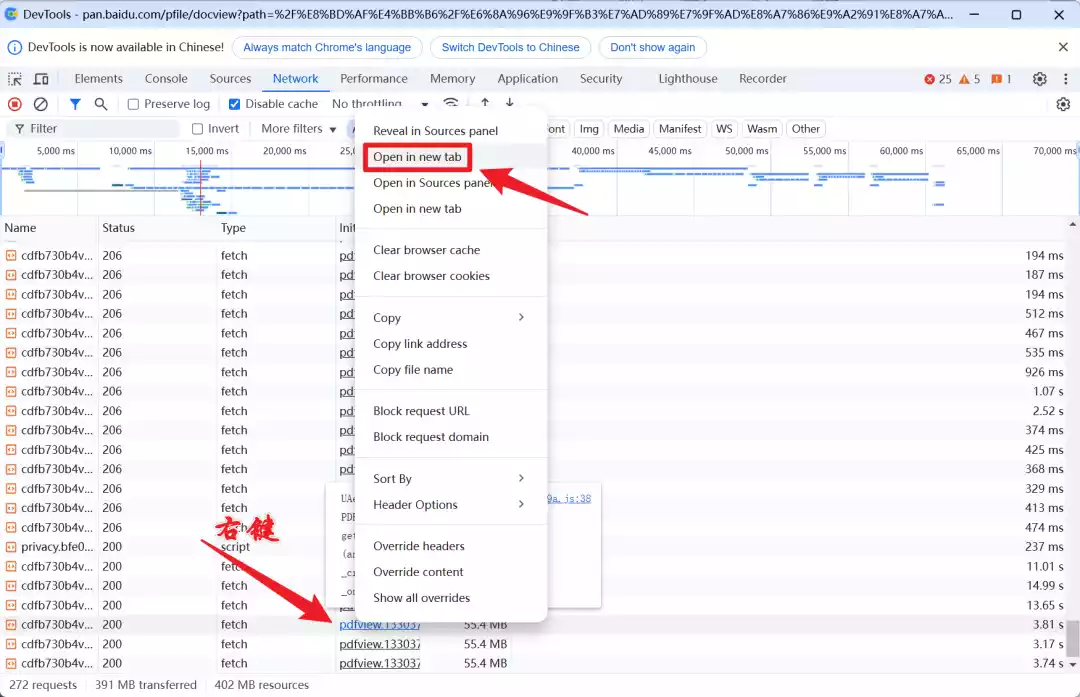Enable the Preserve log checkbox
This screenshot has height=697, width=1080.
[x=134, y=104]
